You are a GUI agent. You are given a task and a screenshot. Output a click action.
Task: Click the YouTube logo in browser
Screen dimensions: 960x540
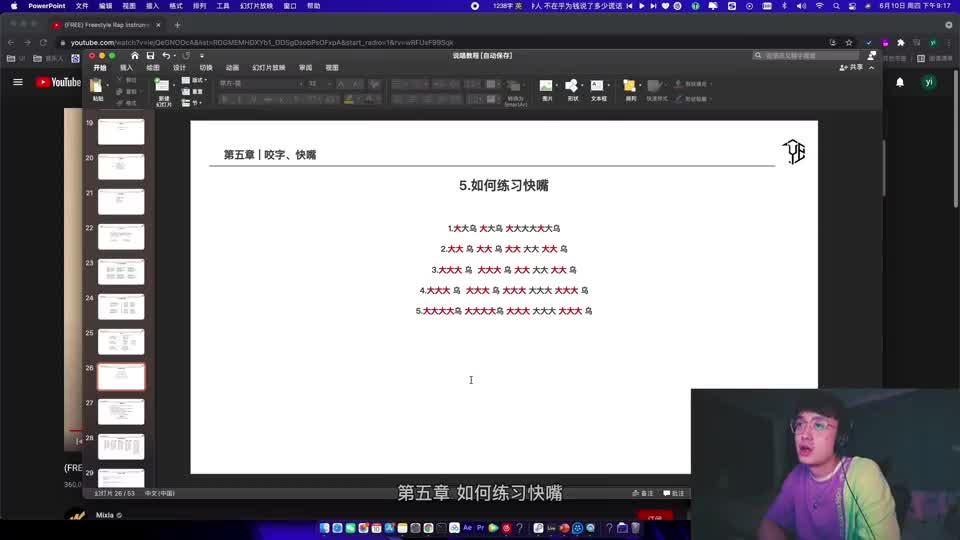pyautogui.click(x=58, y=82)
